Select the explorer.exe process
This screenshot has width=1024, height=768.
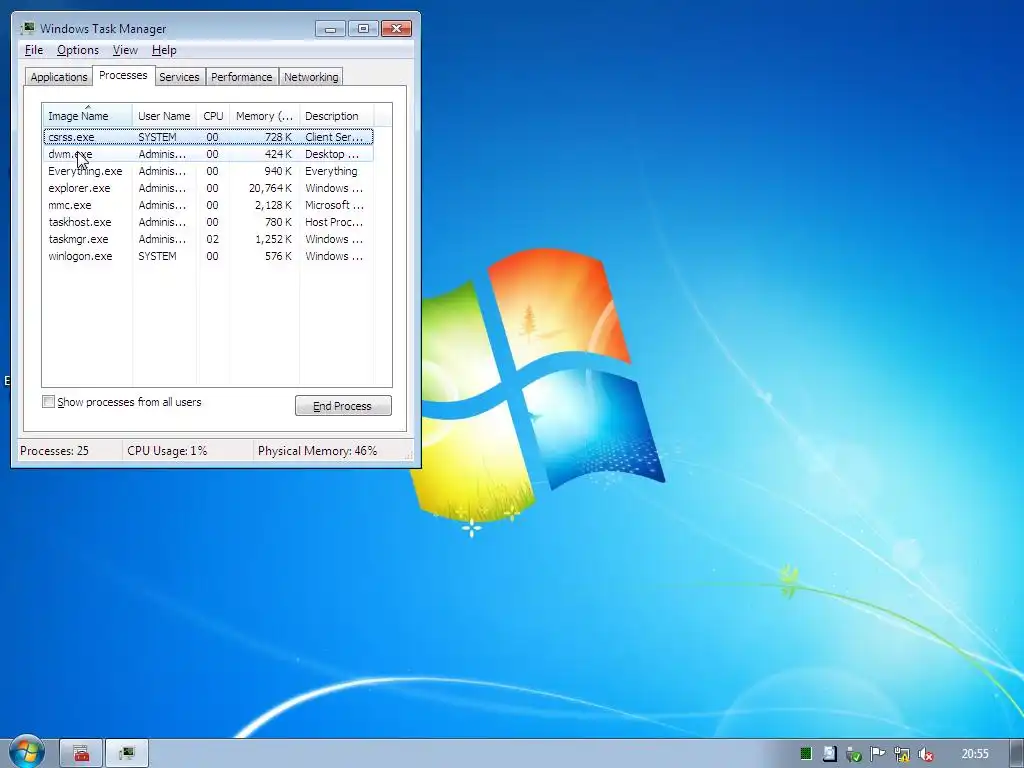208,188
